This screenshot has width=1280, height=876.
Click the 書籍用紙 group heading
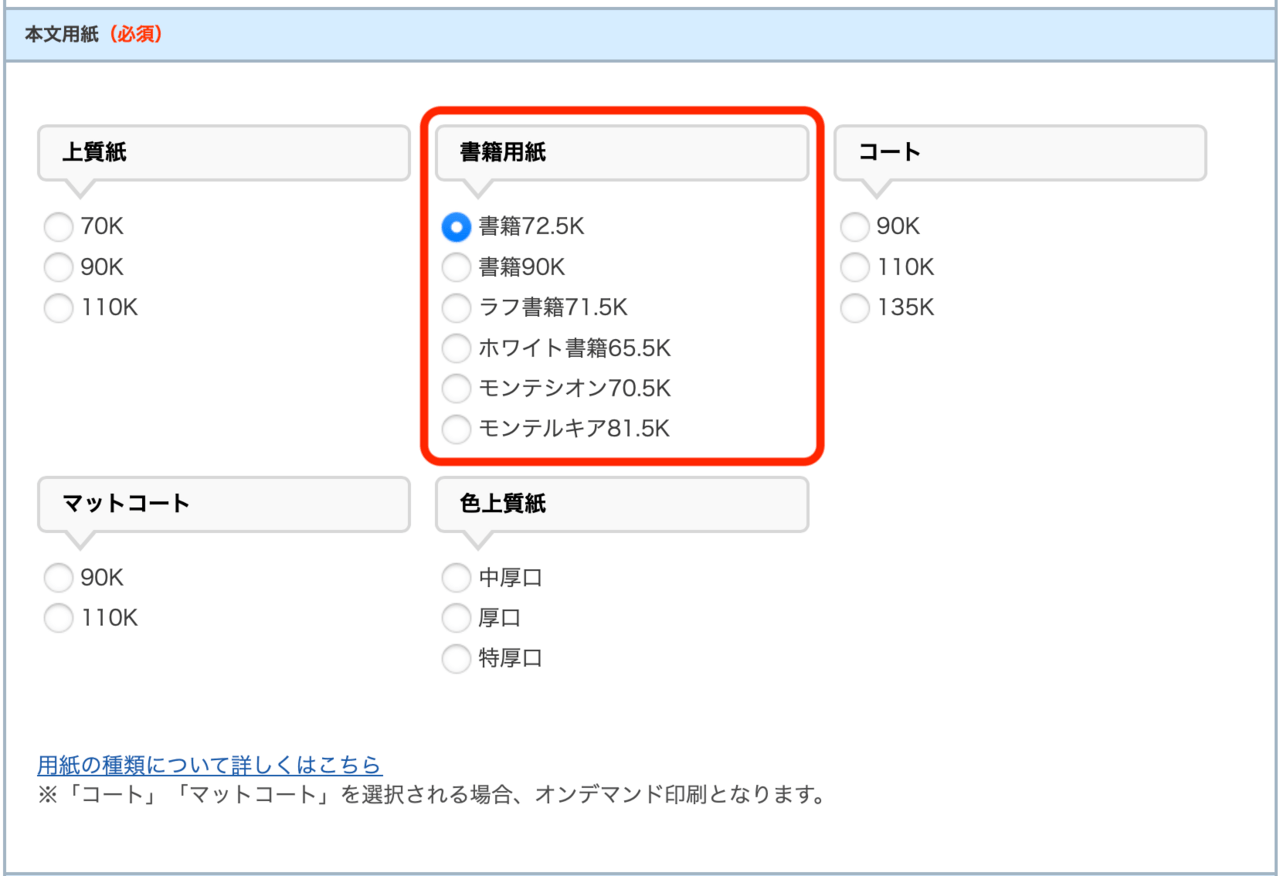click(621, 153)
